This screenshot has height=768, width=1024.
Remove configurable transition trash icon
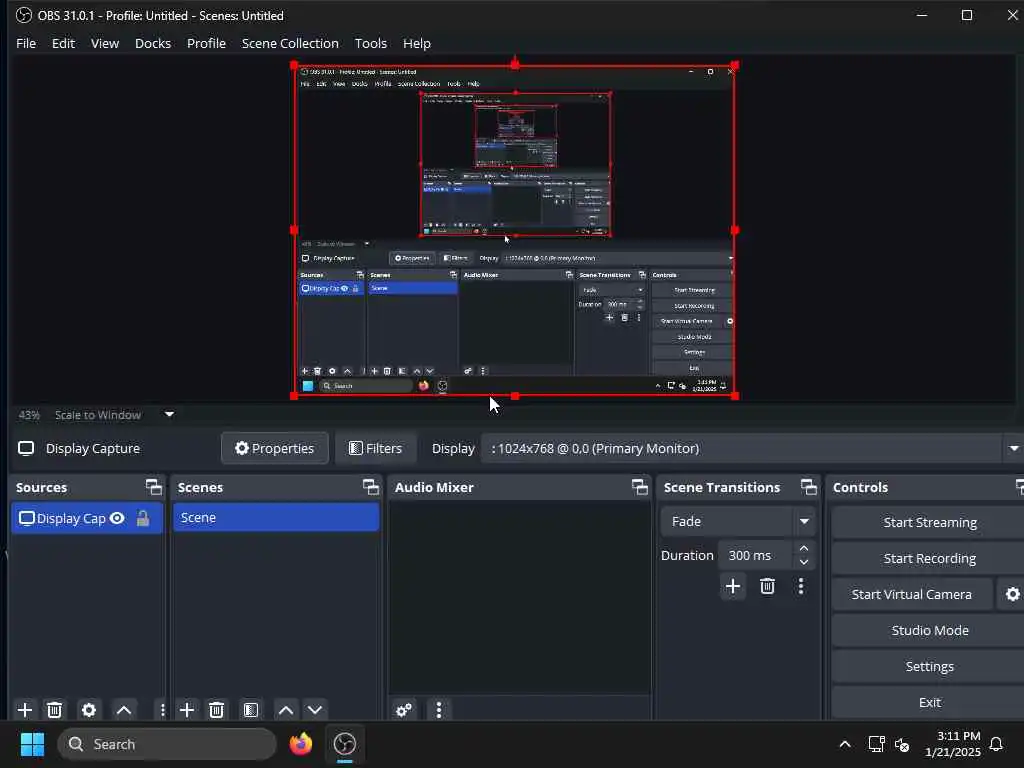click(x=767, y=586)
